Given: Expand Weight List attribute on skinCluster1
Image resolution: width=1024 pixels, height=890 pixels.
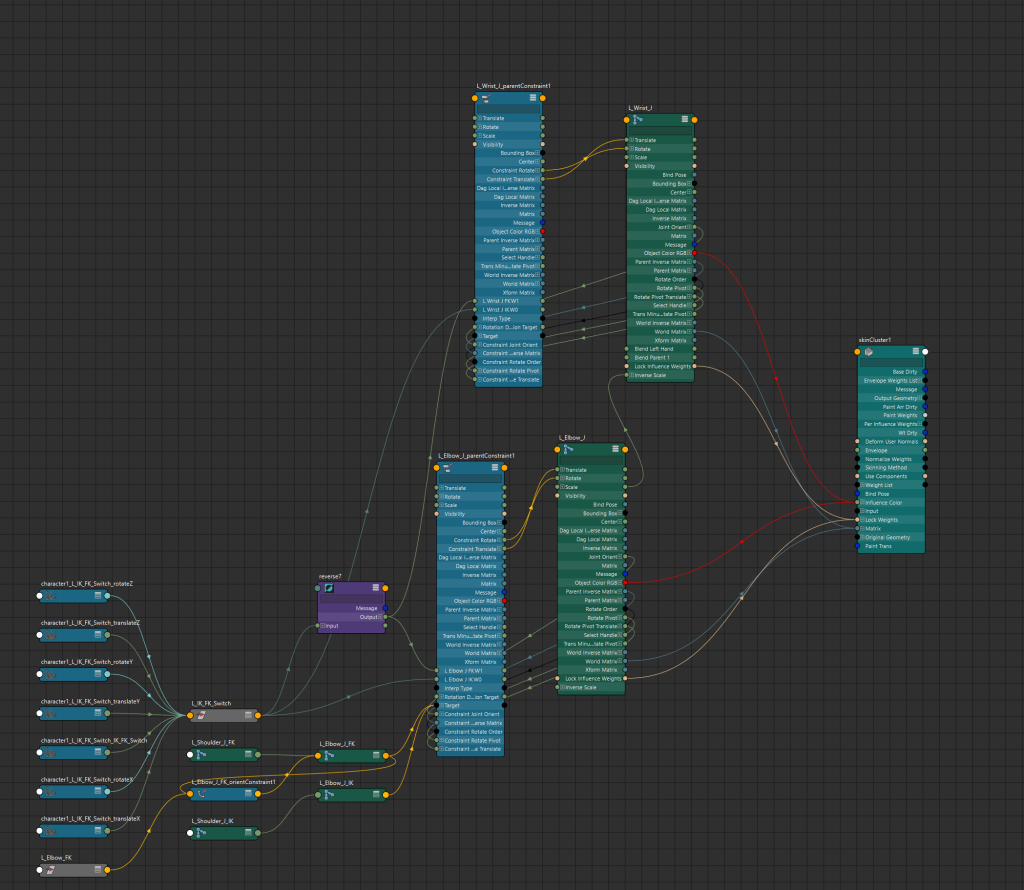Looking at the screenshot, I should [x=863, y=485].
